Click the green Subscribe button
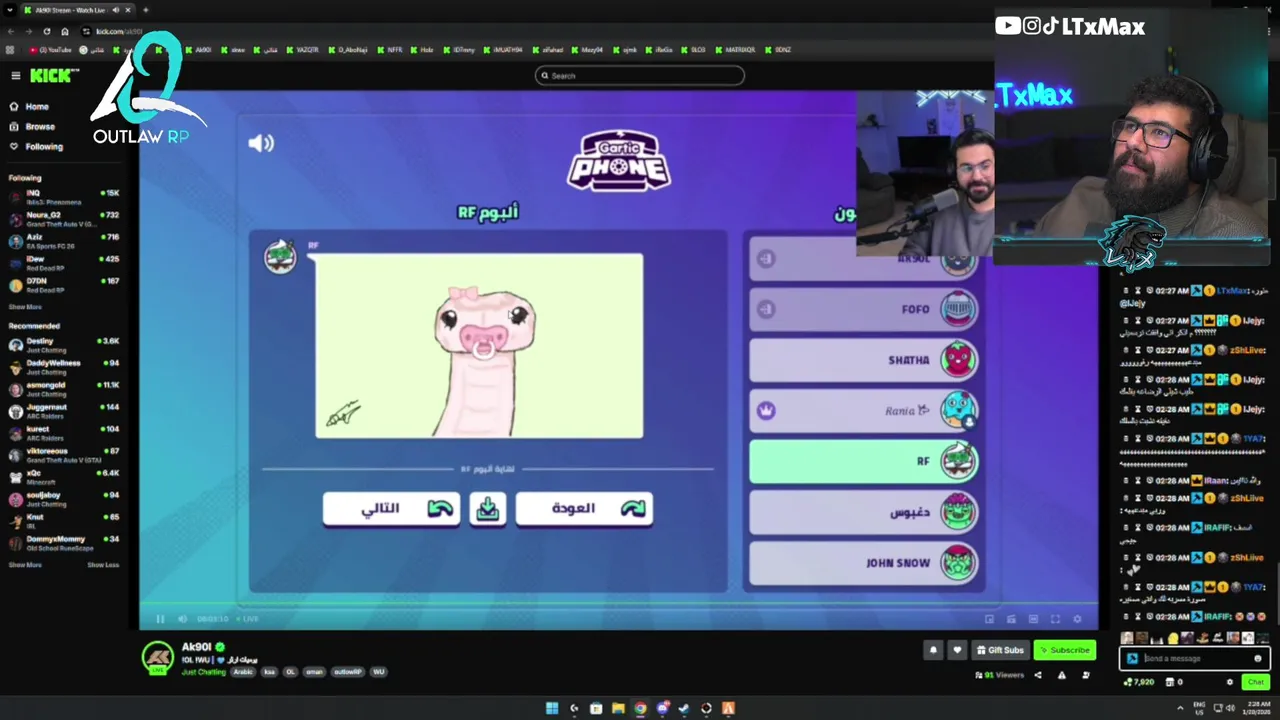This screenshot has width=1280, height=720. click(1065, 650)
